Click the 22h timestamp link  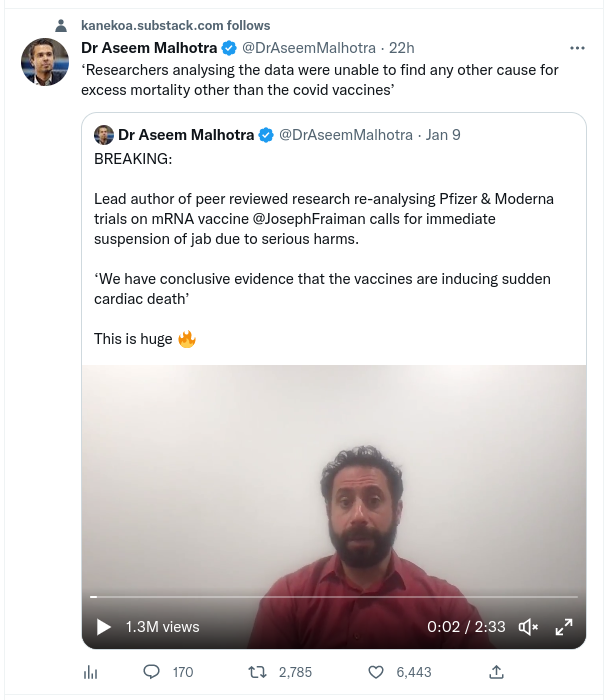(402, 48)
